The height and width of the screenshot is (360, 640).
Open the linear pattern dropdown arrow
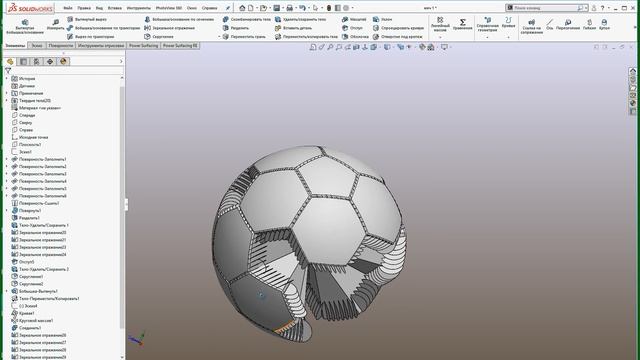tap(440, 37)
